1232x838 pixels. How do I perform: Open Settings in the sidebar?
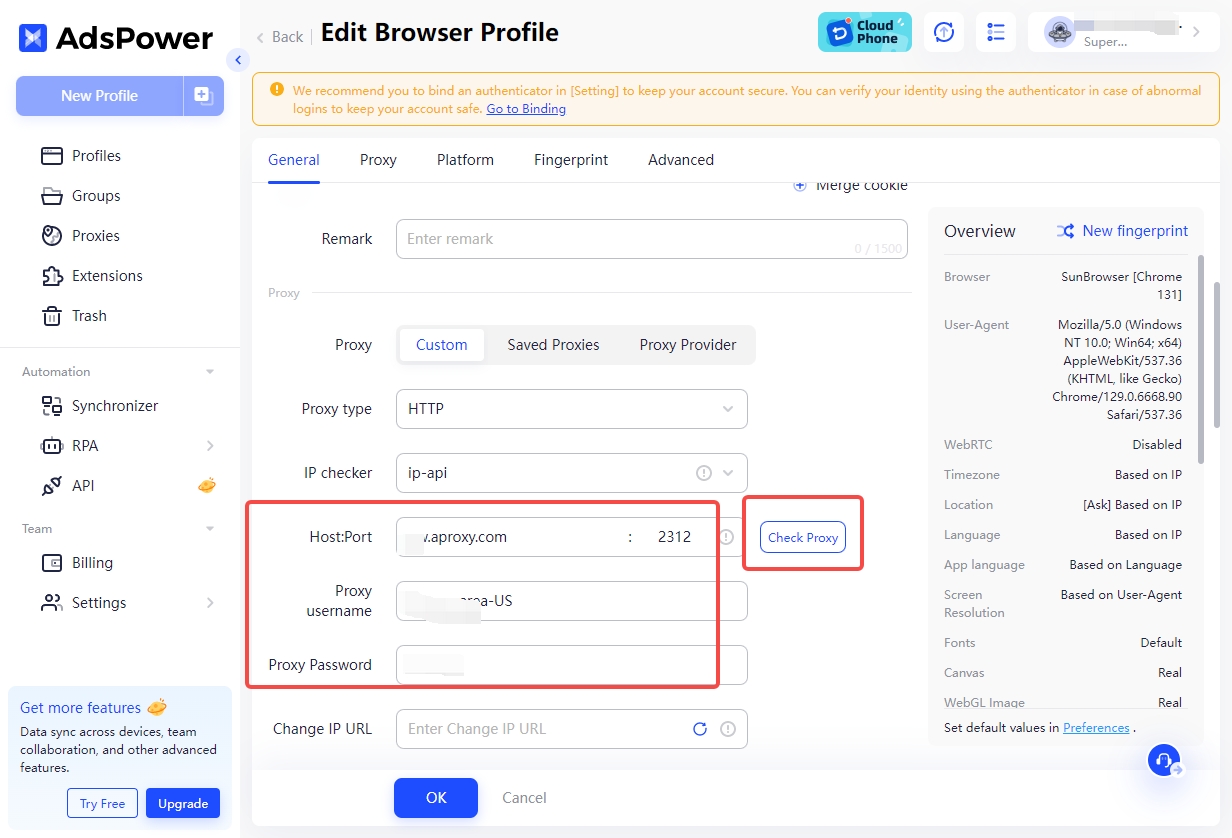[x=99, y=603]
